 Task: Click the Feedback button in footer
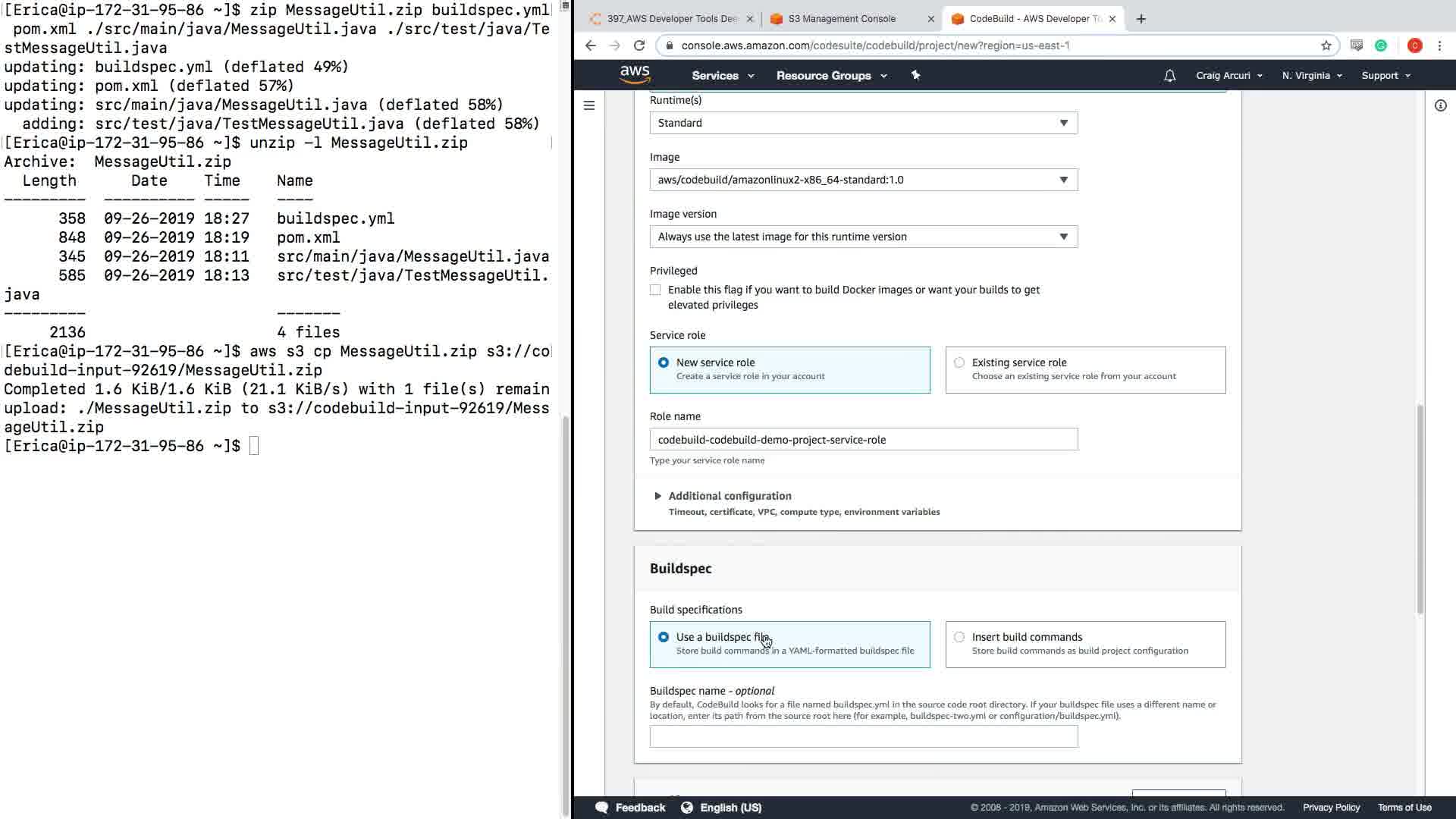tap(630, 808)
